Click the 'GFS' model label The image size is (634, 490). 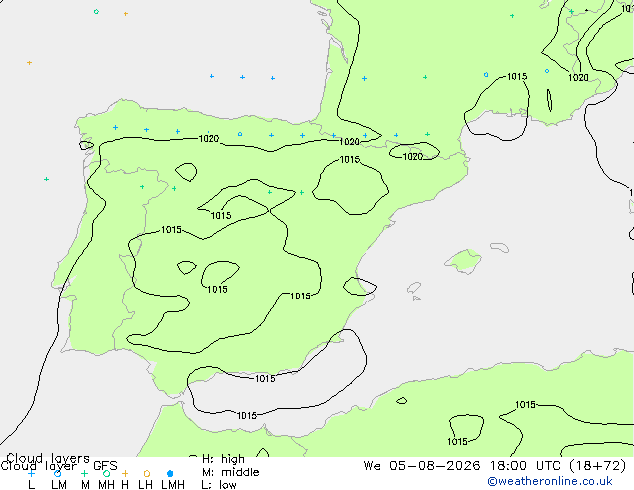(105, 466)
